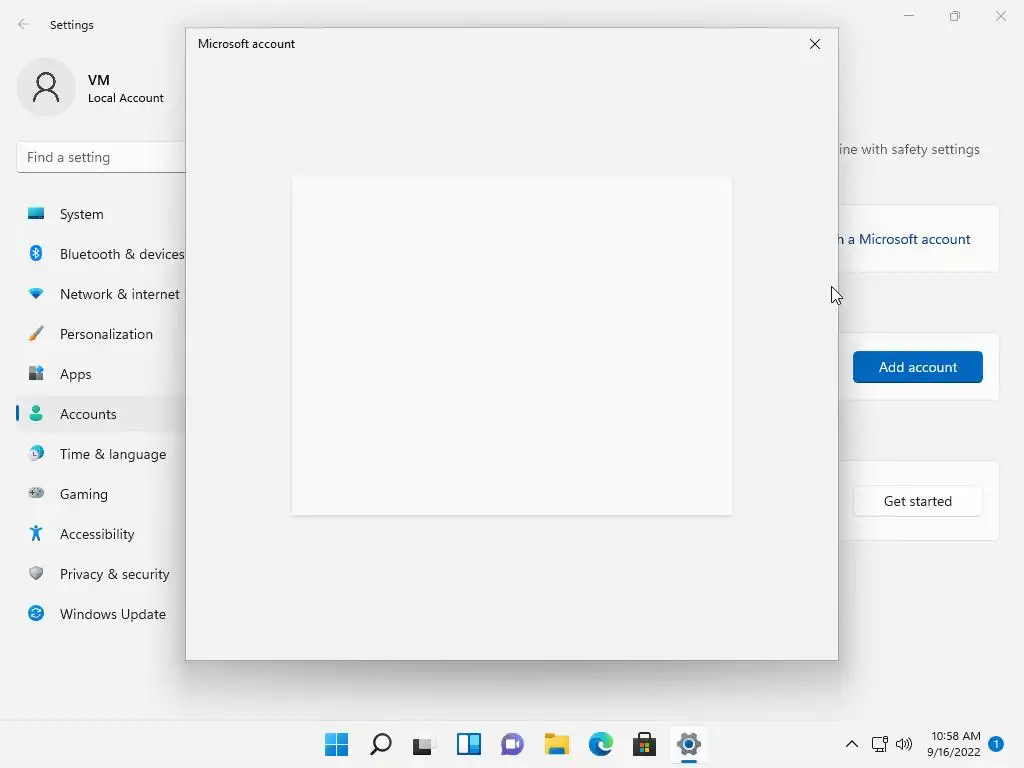
Task: Click the Windows Update sync icon
Action: tap(36, 613)
